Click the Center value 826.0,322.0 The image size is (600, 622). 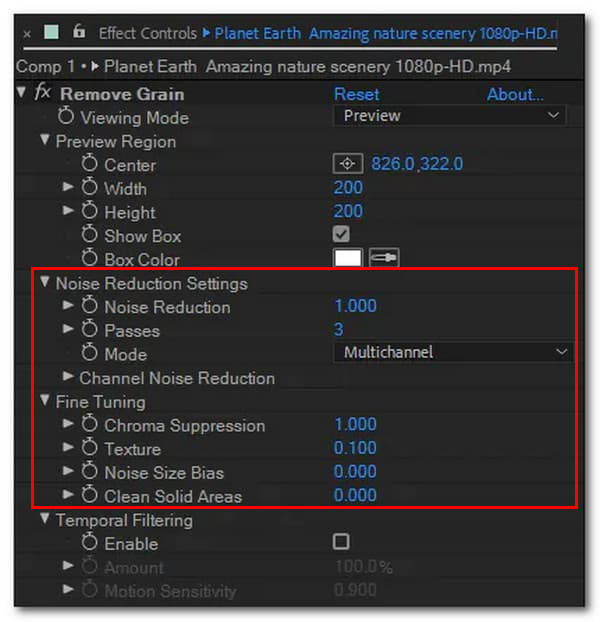pos(417,163)
